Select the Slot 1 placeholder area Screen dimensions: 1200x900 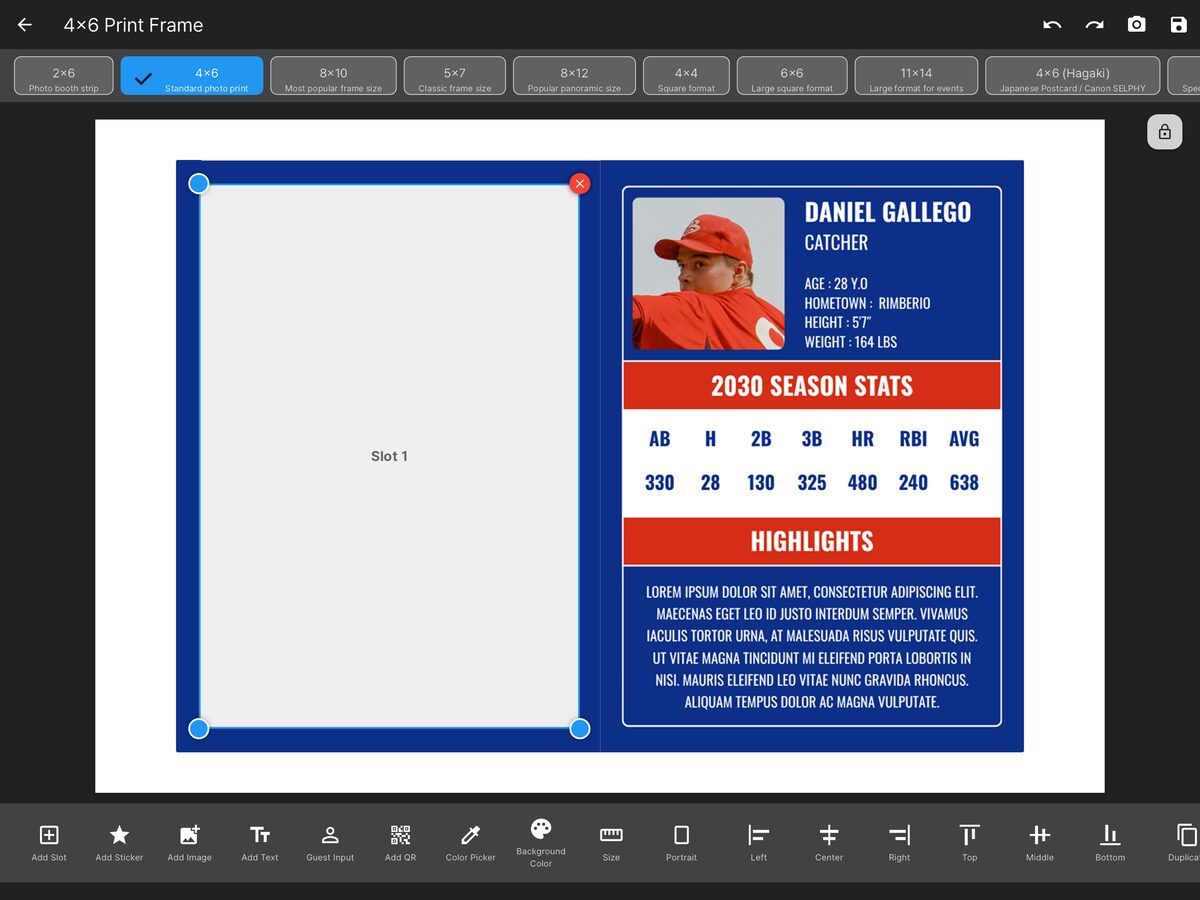pyautogui.click(x=389, y=456)
